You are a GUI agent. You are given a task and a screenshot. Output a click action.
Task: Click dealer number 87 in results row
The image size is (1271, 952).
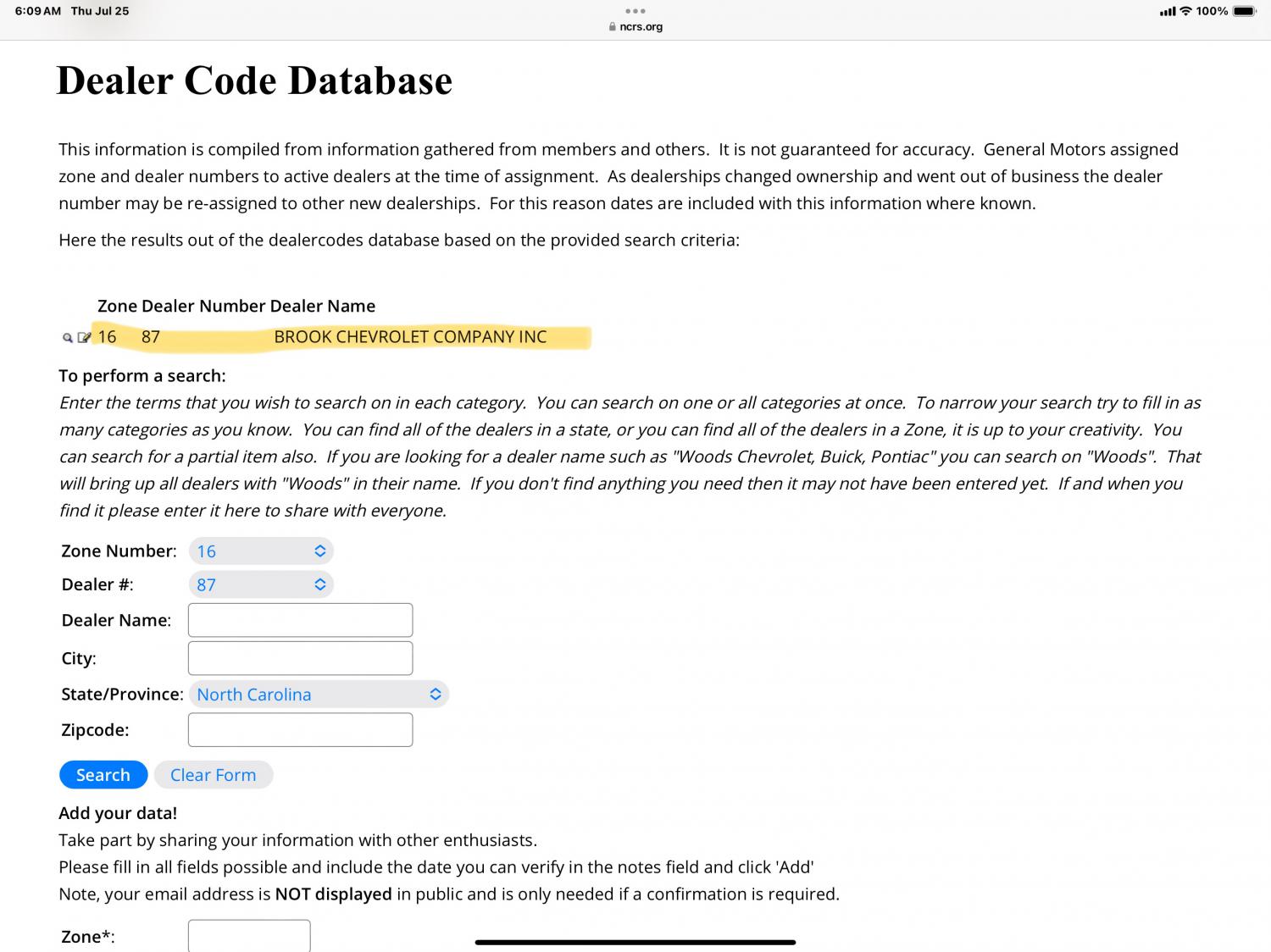[151, 337]
